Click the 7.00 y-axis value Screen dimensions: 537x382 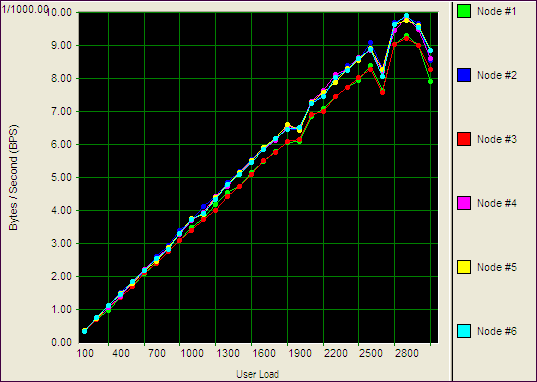(62, 112)
